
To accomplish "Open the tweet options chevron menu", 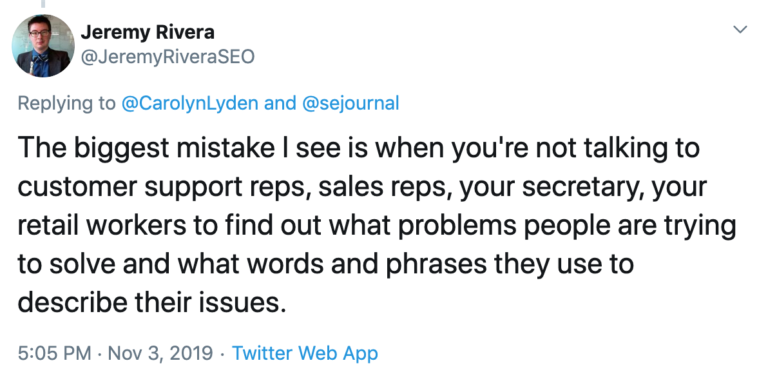I will (x=740, y=29).
